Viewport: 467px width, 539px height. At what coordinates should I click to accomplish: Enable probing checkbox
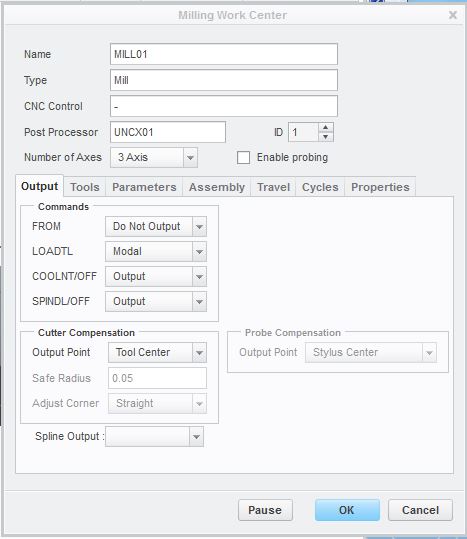pos(243,158)
